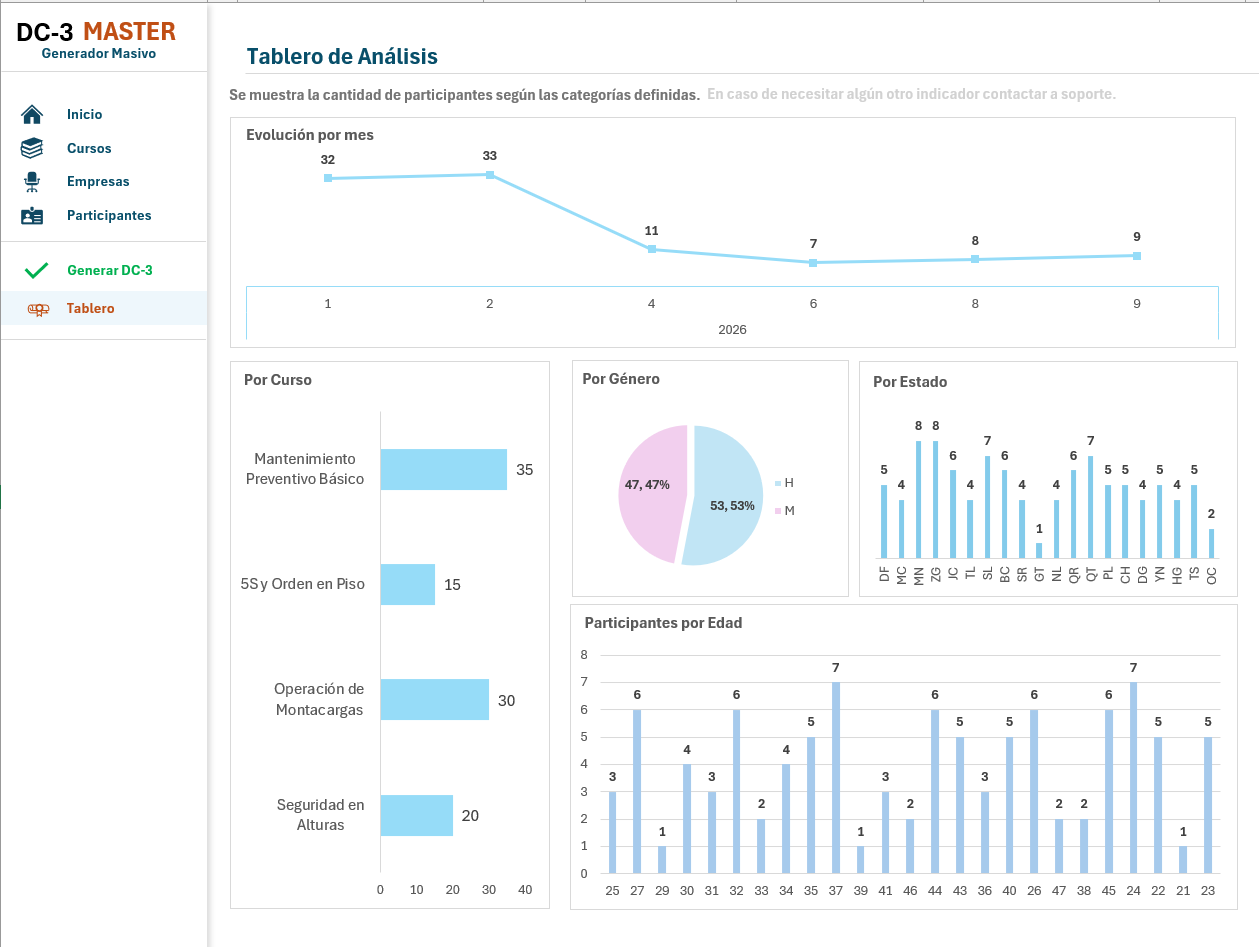The image size is (1259, 947).
Task: Click the green checkmark Generar DC-3 icon
Action: point(37,270)
